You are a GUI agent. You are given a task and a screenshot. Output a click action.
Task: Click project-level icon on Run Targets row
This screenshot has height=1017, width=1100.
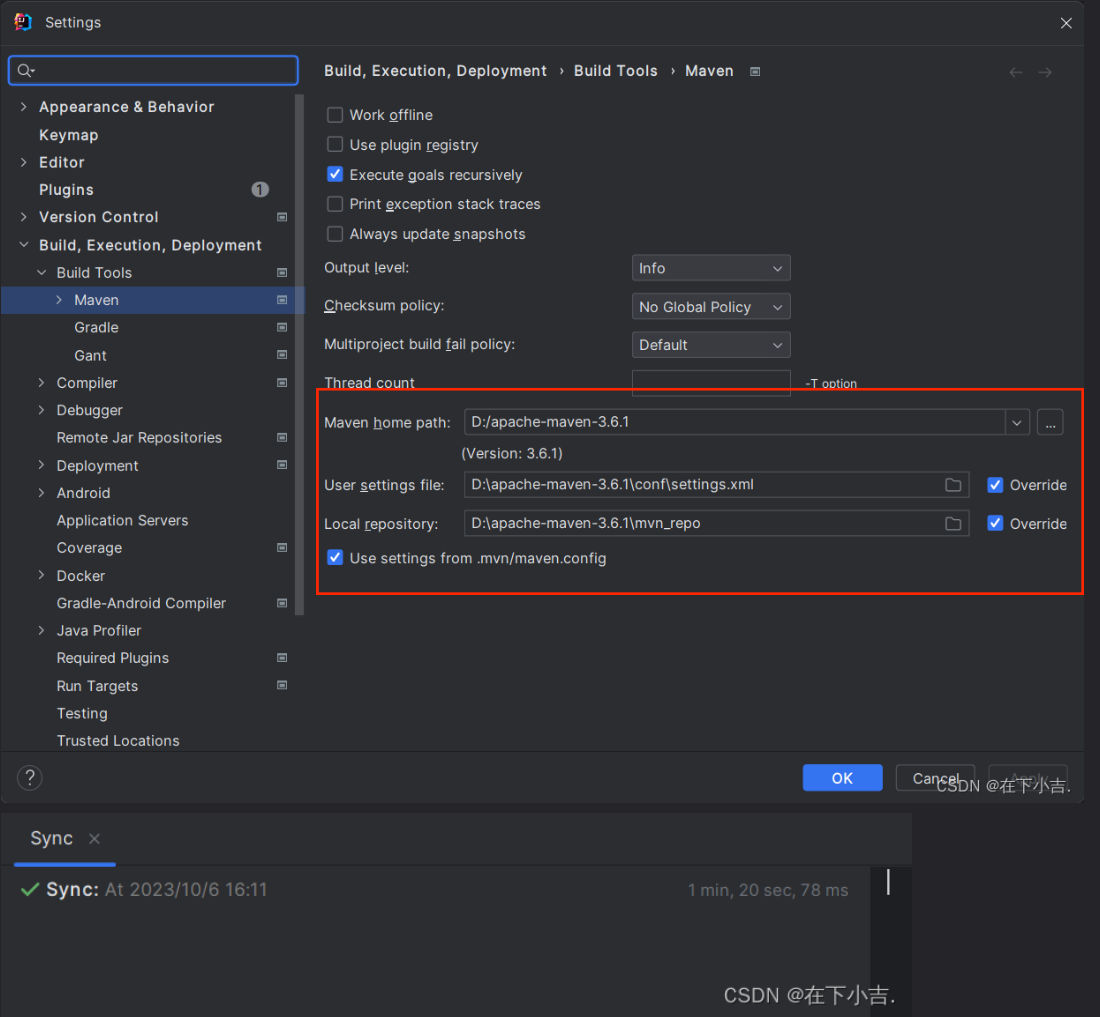click(x=282, y=685)
